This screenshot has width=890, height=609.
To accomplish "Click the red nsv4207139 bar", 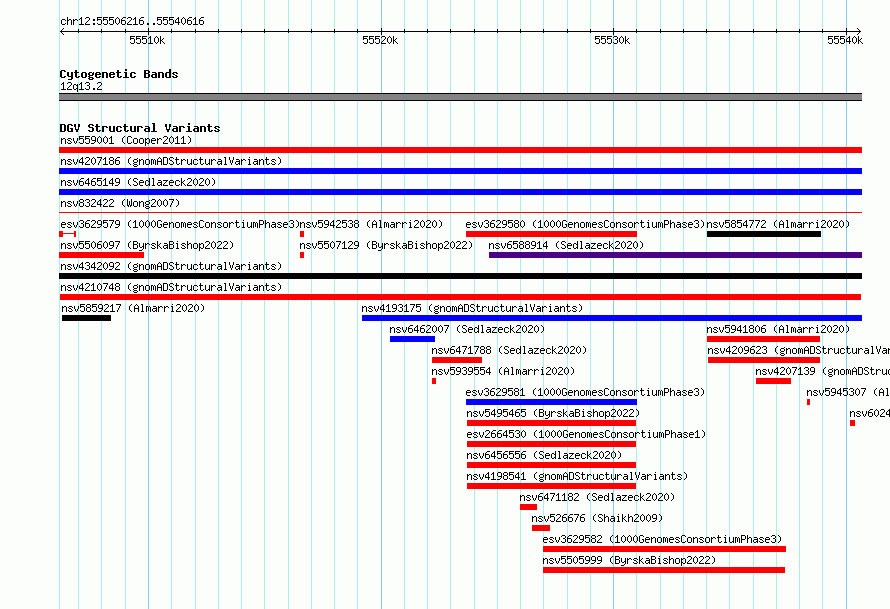I will 773,381.
